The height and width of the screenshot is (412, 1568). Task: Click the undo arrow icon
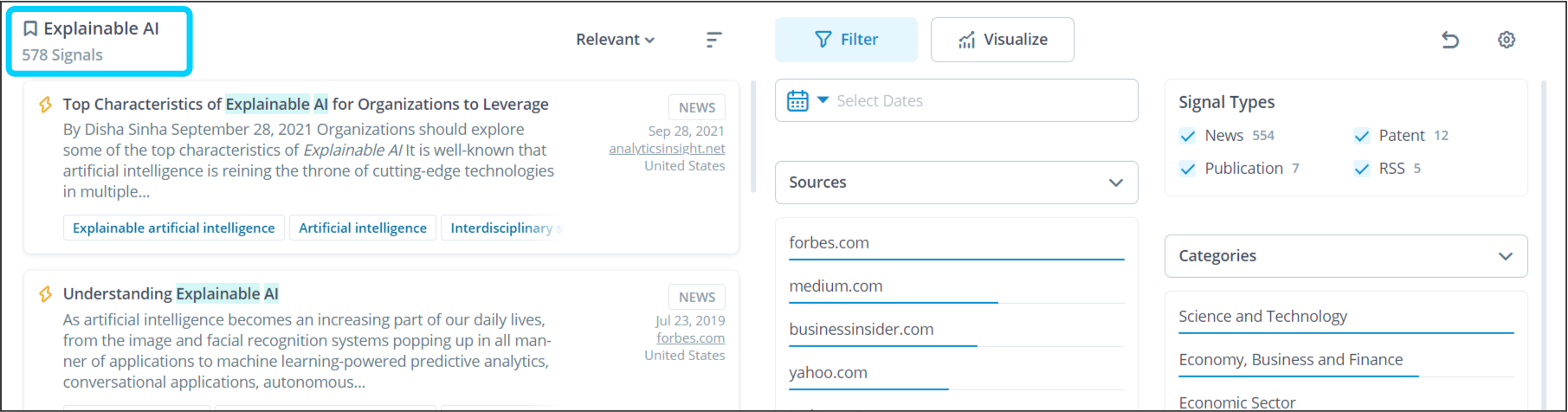coord(1450,40)
